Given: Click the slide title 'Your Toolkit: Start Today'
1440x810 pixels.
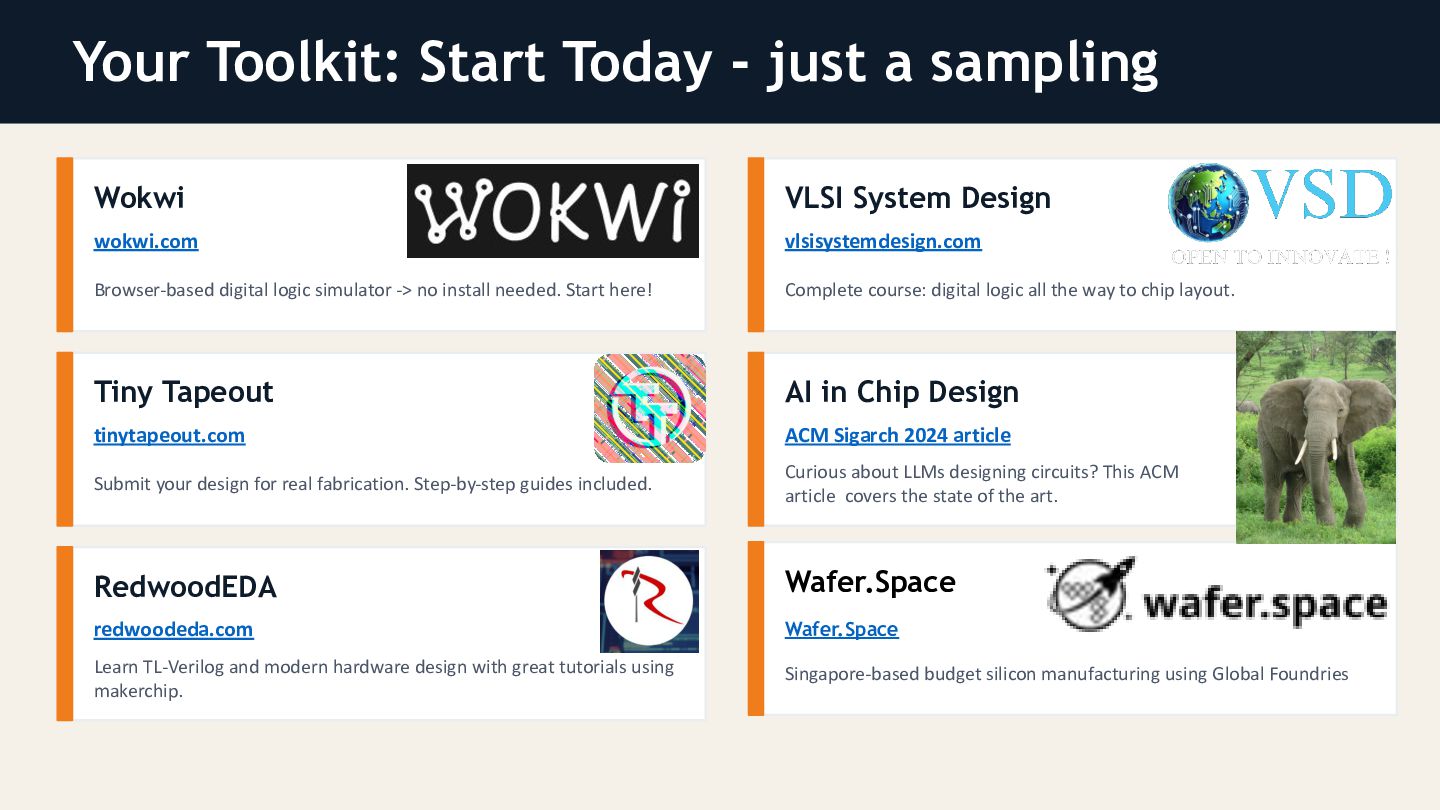Looking at the screenshot, I should [x=615, y=62].
